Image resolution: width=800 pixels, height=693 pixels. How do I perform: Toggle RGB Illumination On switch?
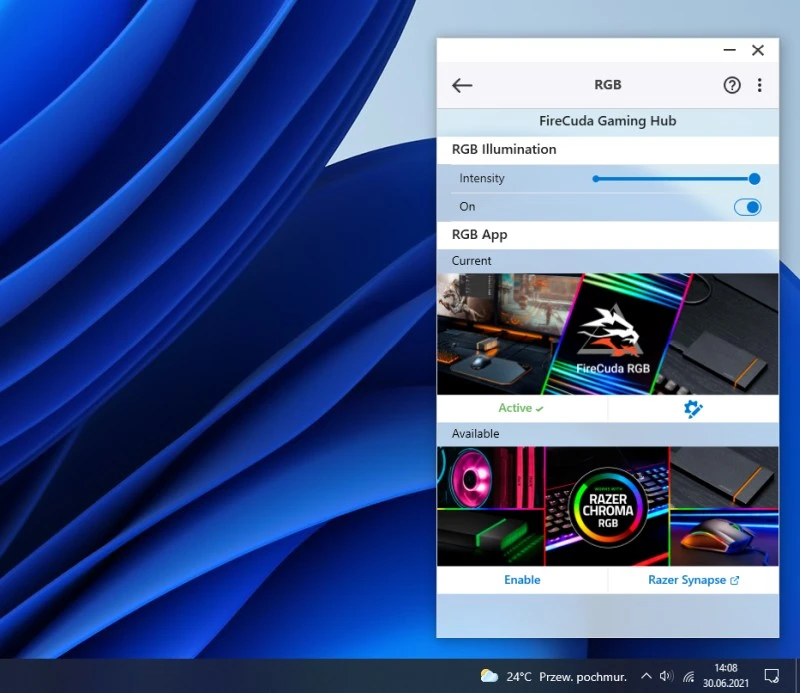747,207
